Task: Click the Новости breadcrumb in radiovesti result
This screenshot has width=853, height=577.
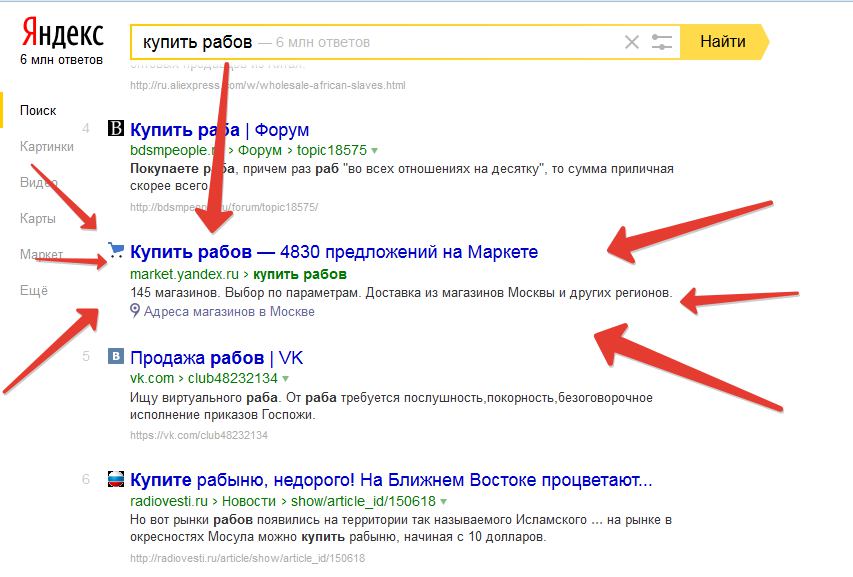Action: 249,501
